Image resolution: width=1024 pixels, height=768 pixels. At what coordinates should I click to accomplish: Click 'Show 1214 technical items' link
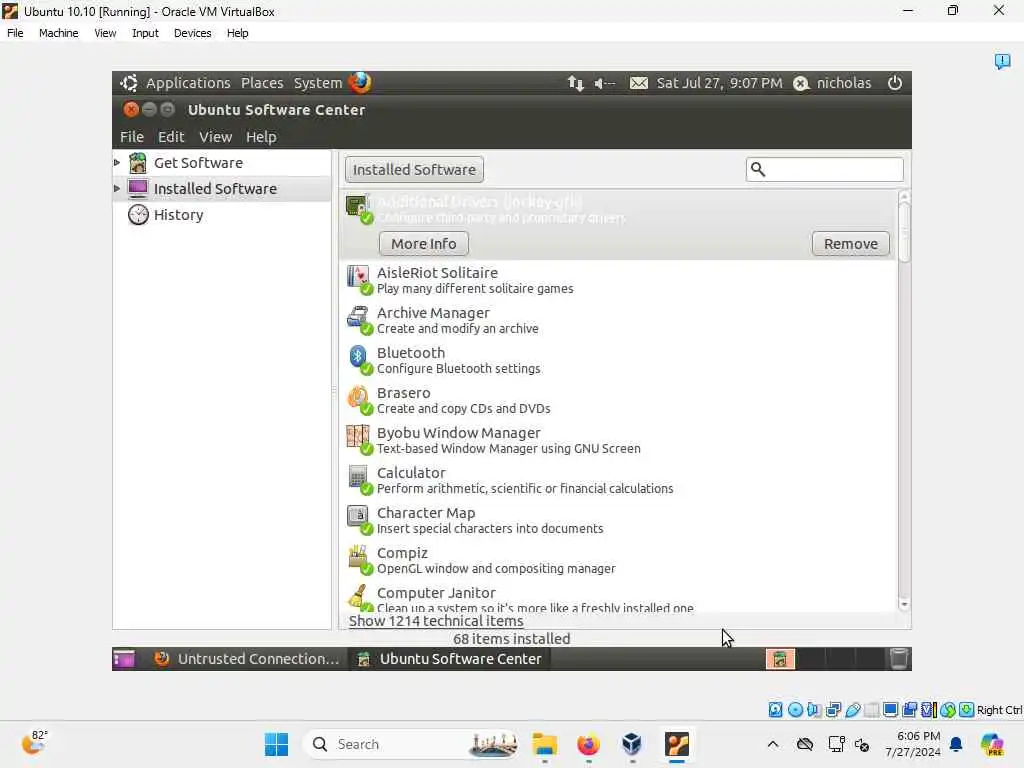coord(436,621)
